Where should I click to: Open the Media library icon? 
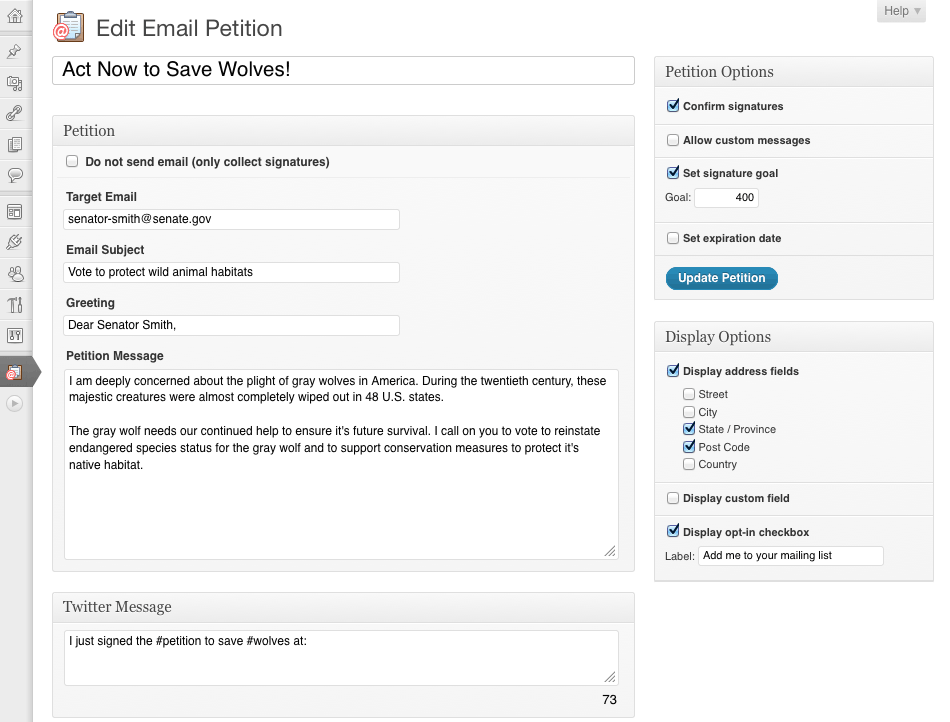[x=14, y=82]
